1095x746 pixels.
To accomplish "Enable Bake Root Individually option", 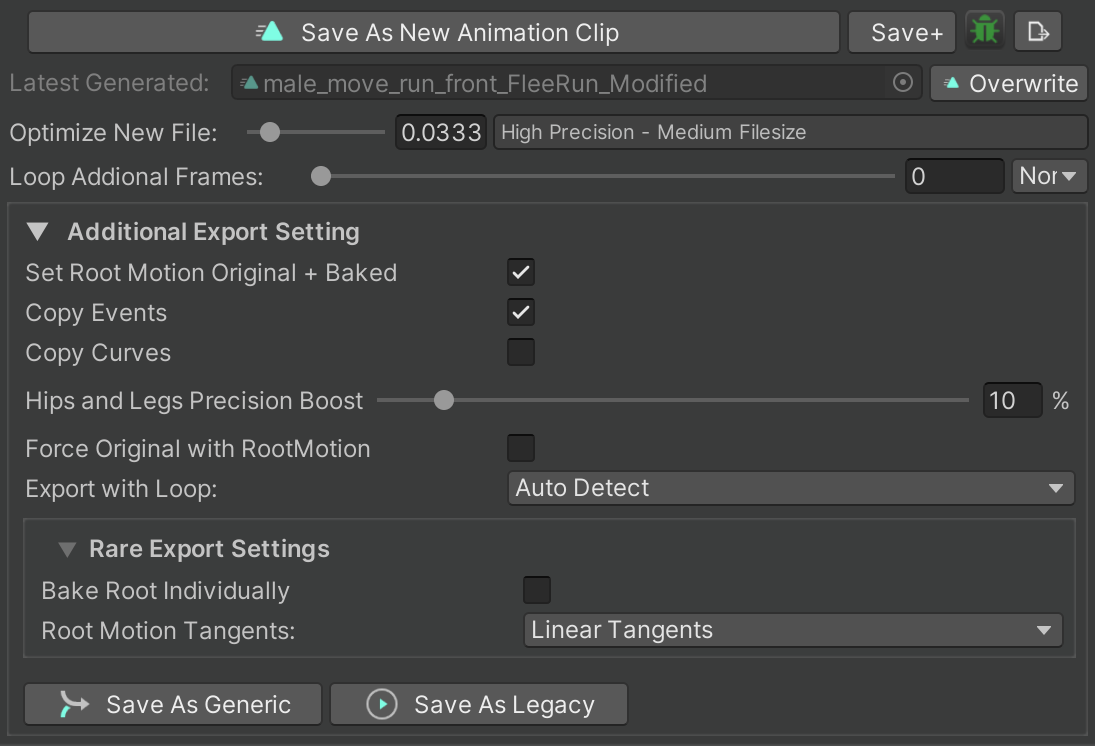I will pos(537,590).
